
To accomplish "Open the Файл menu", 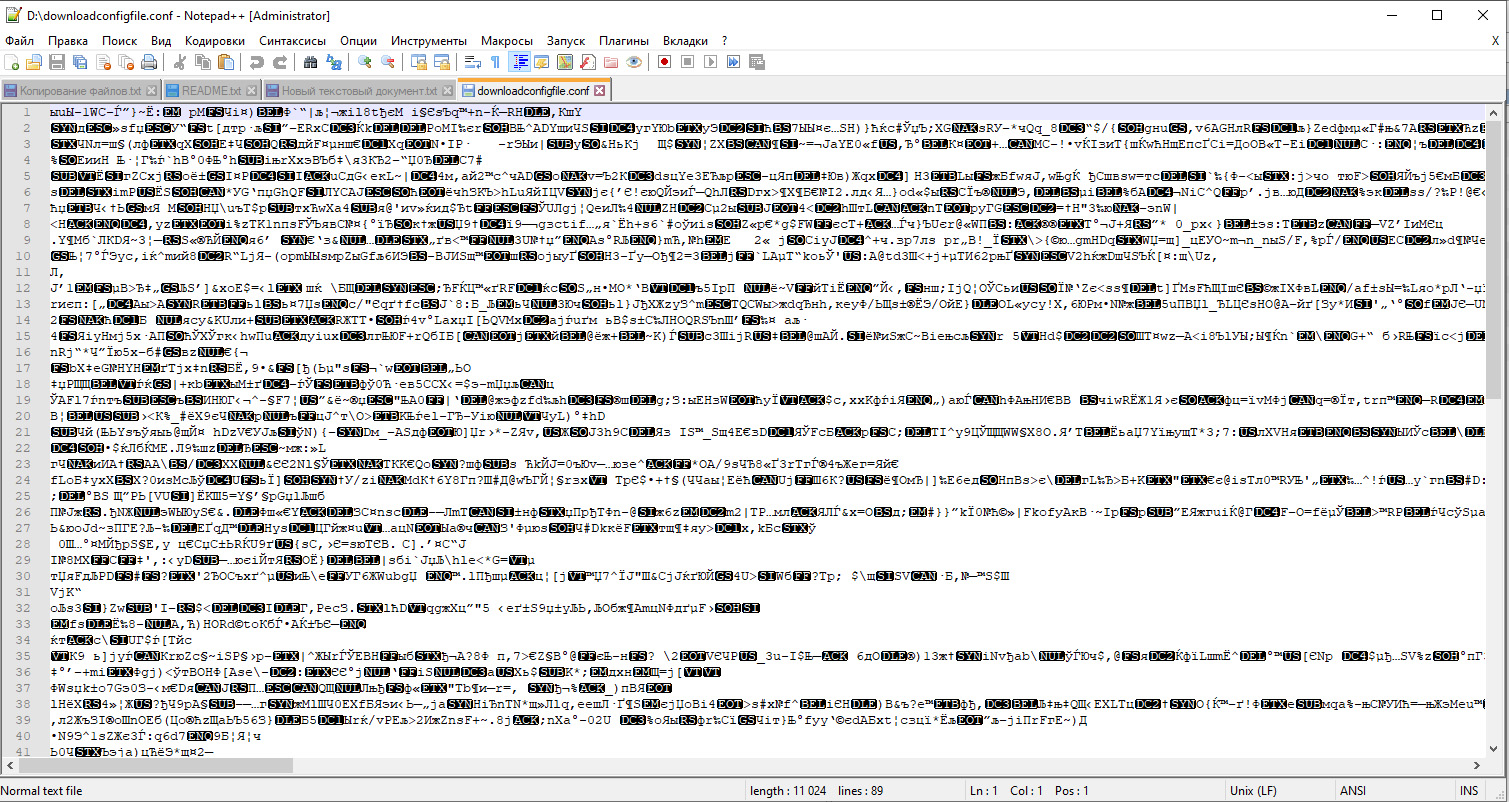I will coord(20,41).
